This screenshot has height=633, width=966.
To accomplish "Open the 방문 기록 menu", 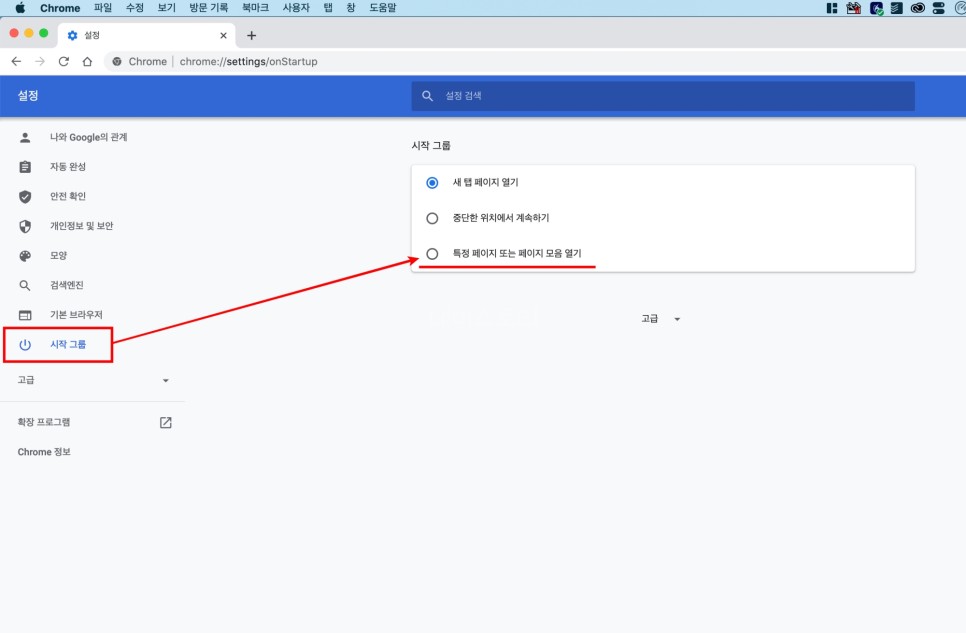I will [x=208, y=7].
